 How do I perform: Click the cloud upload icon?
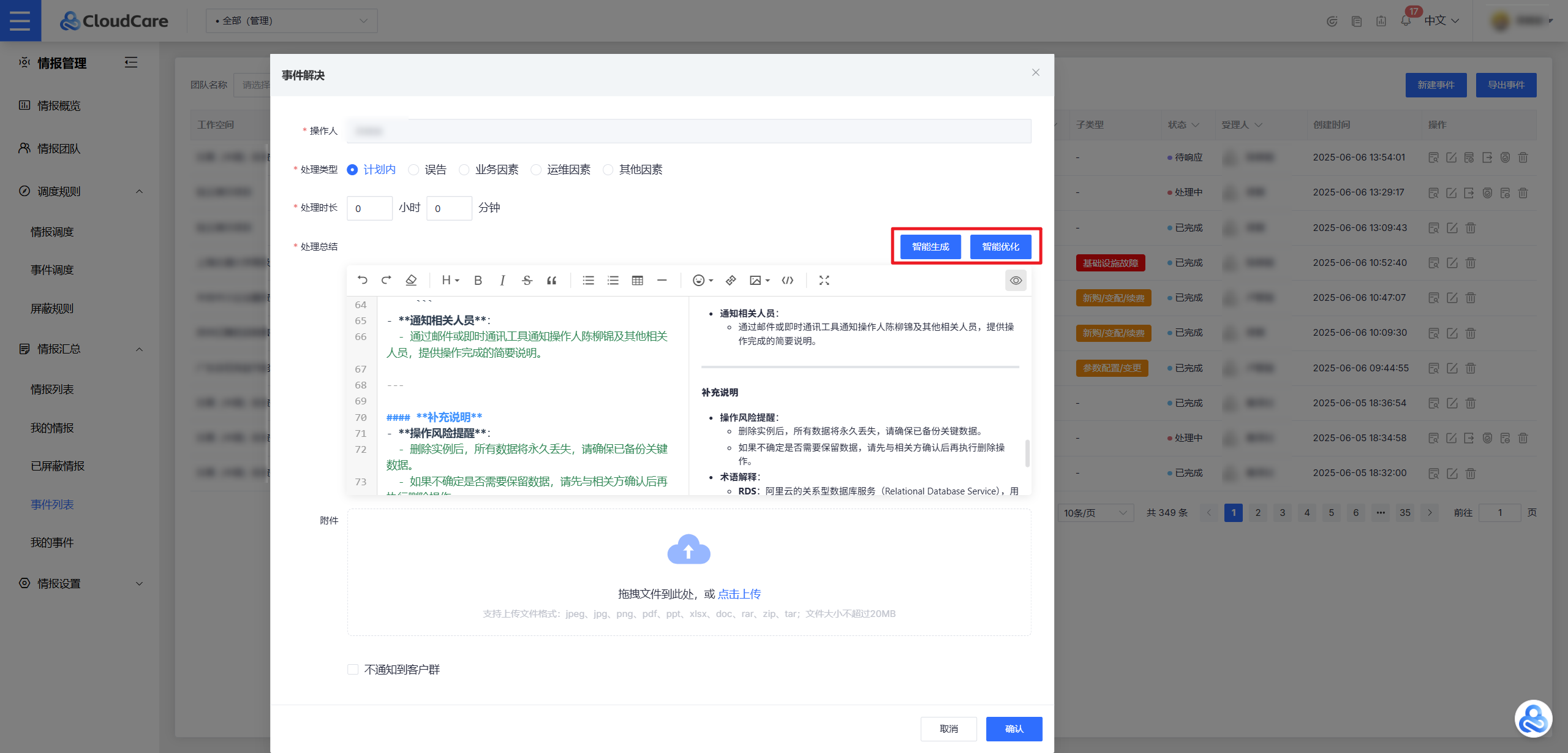(x=688, y=549)
